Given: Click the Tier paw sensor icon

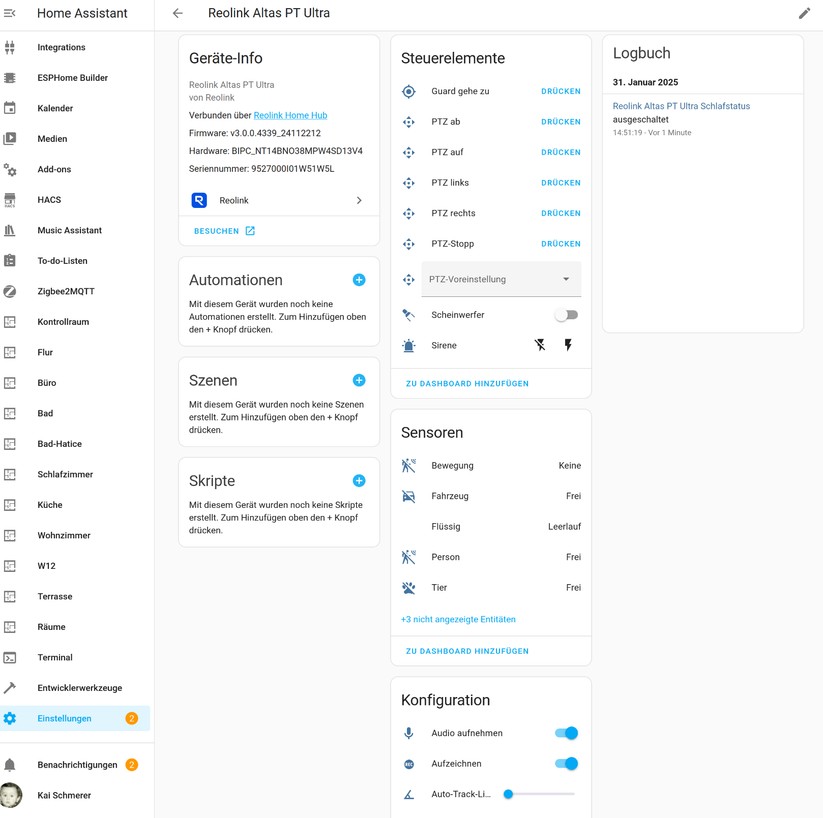Looking at the screenshot, I should [x=408, y=588].
